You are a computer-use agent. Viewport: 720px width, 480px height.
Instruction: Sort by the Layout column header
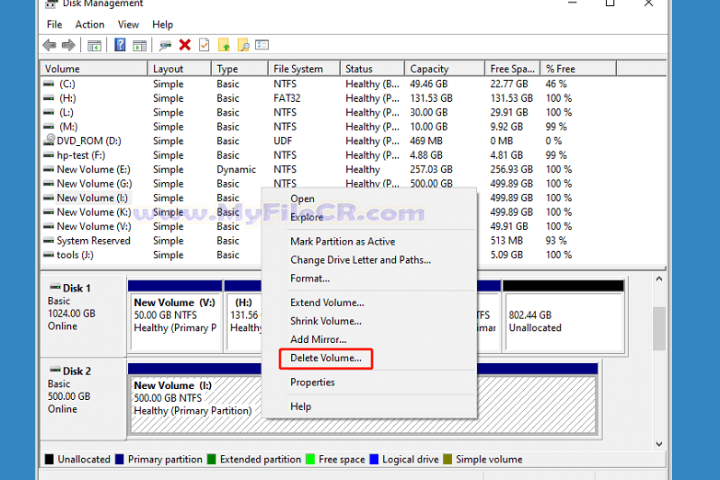(180, 69)
